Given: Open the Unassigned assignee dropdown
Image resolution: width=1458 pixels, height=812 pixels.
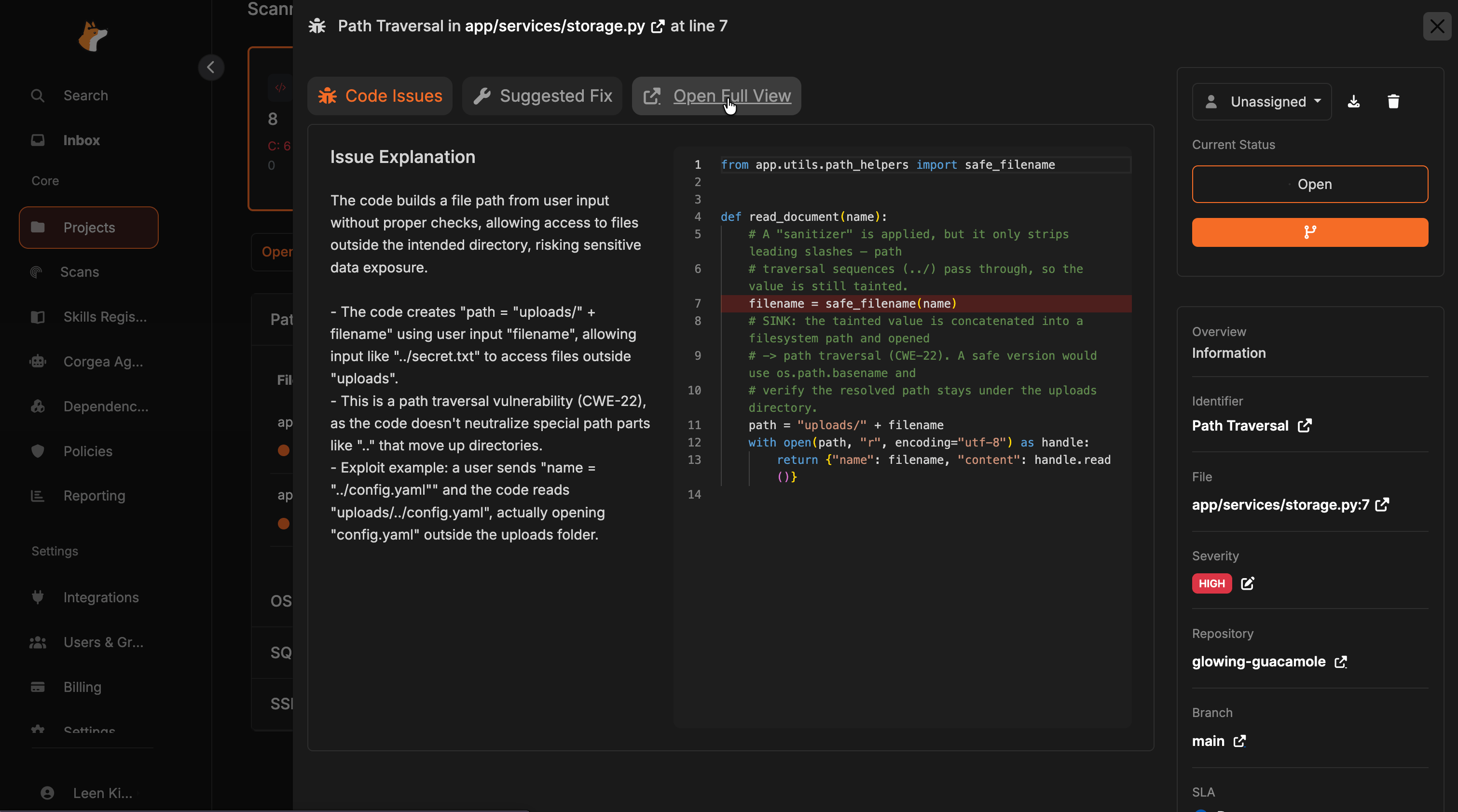Looking at the screenshot, I should [1262, 102].
